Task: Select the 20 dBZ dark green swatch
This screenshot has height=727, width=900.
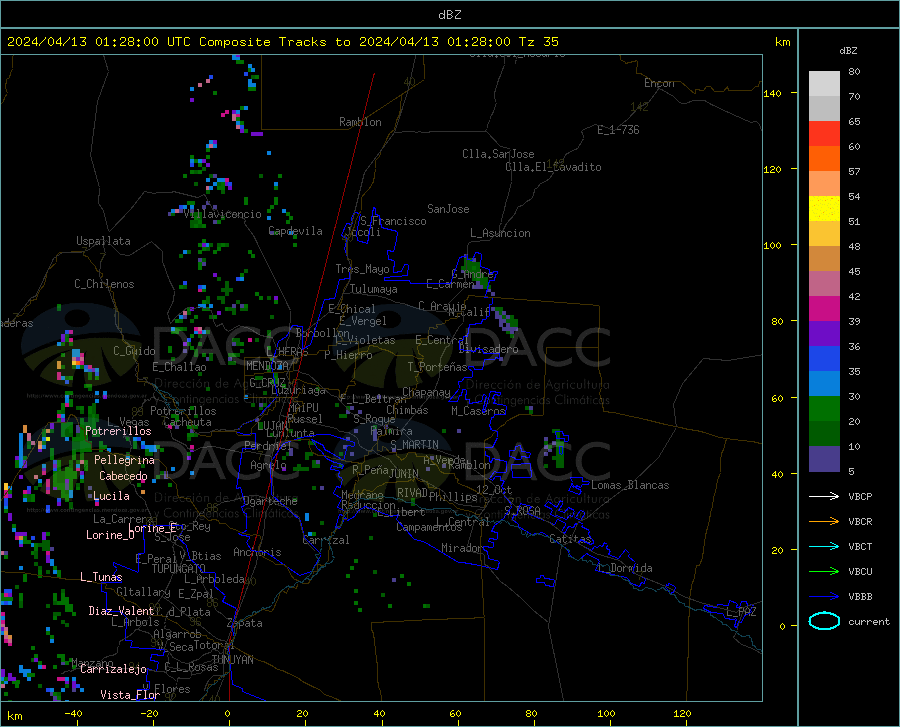Action: tap(824, 433)
